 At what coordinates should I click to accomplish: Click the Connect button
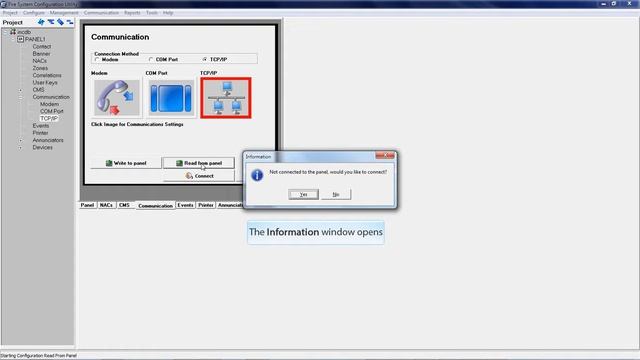[199, 176]
